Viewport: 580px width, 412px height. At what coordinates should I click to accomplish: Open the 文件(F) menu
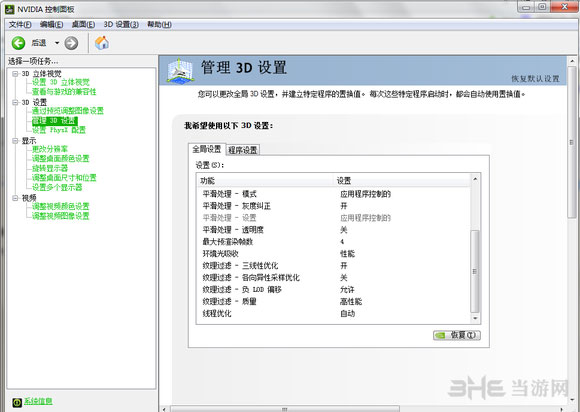(20, 24)
